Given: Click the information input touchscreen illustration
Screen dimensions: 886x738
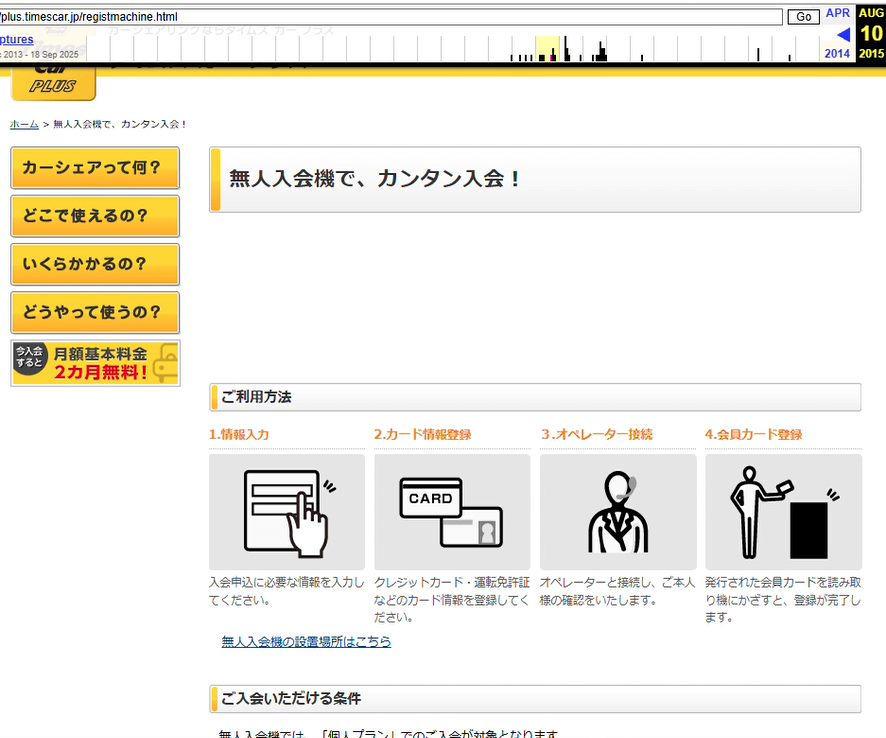Looking at the screenshot, I should (286, 512).
